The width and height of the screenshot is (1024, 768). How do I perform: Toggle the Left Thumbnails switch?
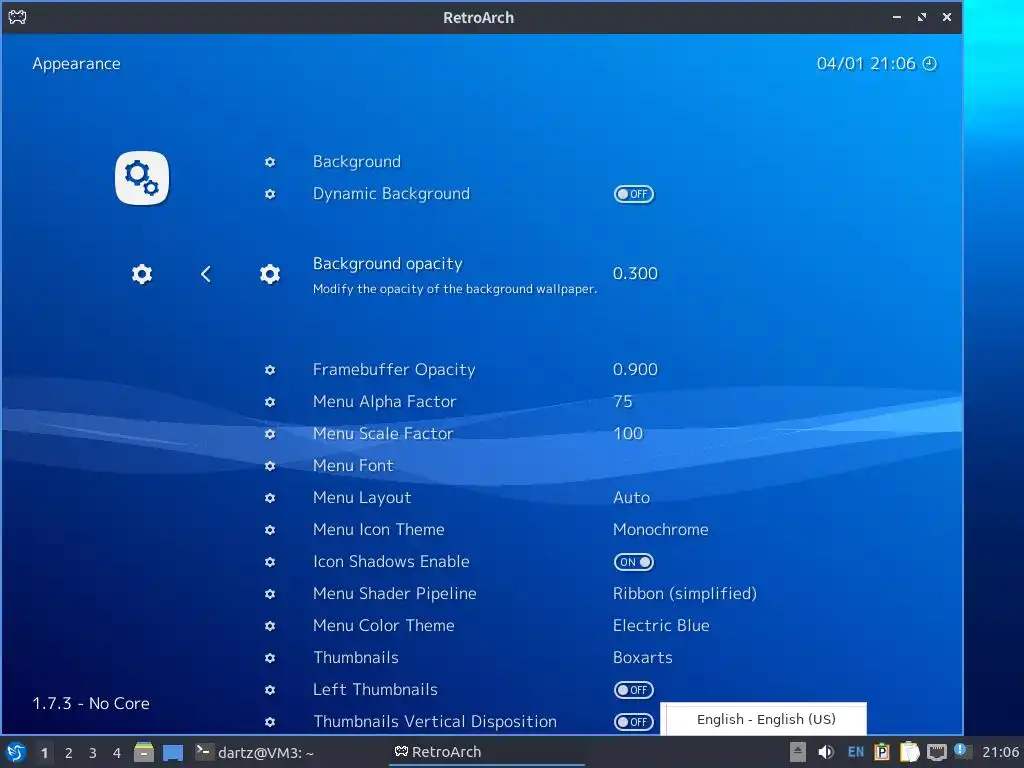[x=633, y=690]
